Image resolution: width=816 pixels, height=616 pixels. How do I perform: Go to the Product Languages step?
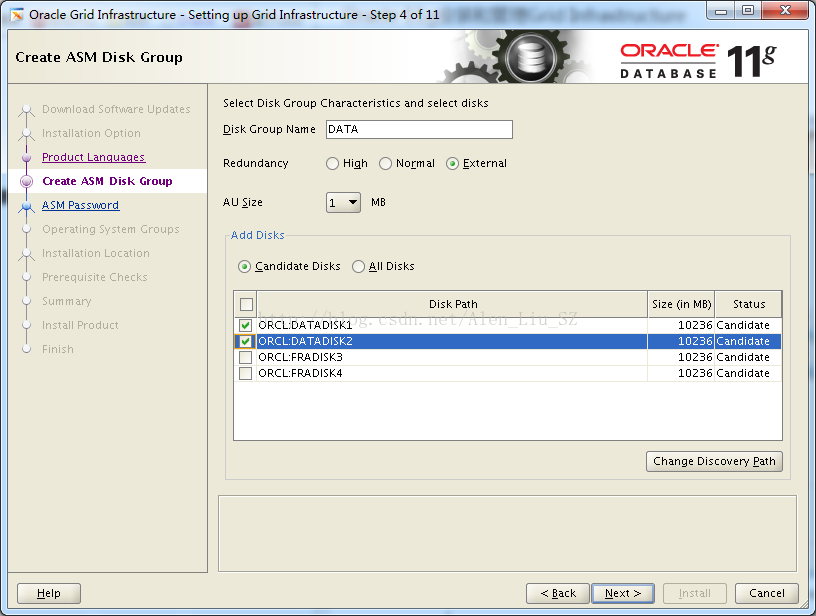(94, 157)
